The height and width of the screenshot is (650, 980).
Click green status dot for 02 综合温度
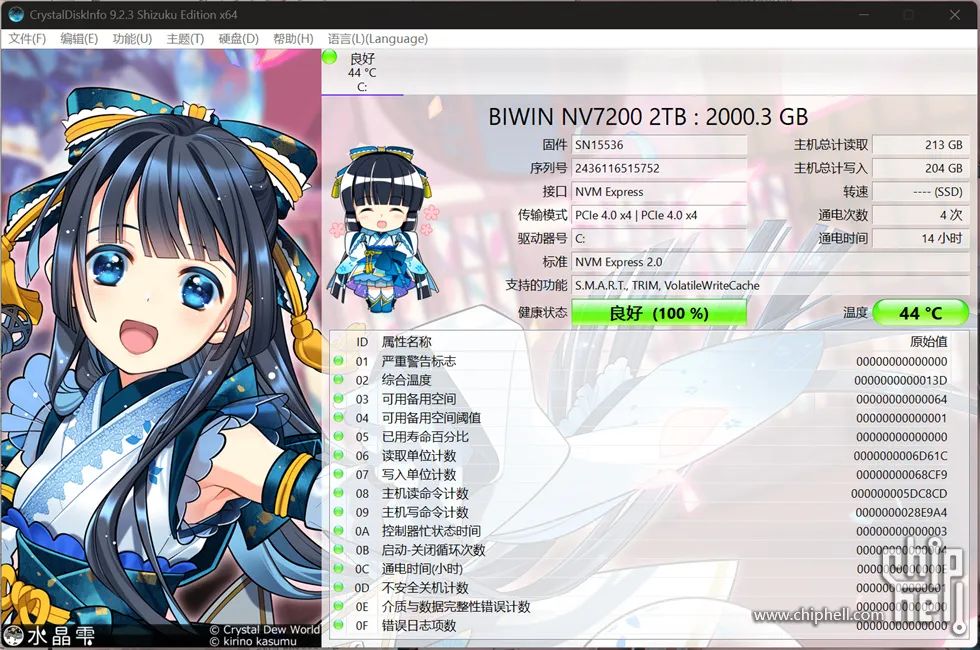coord(339,379)
